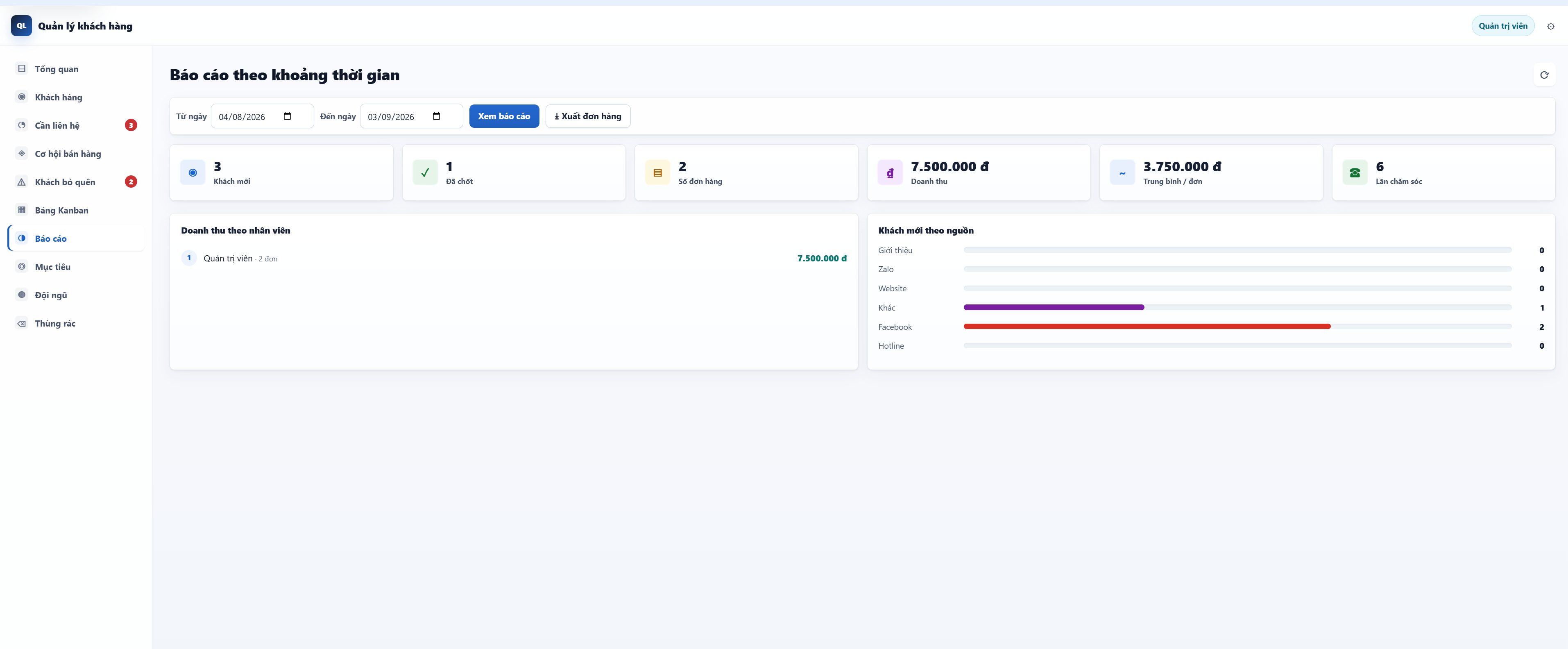Click the Đội ngũ sidebar icon
The image size is (1568, 649).
(x=22, y=295)
